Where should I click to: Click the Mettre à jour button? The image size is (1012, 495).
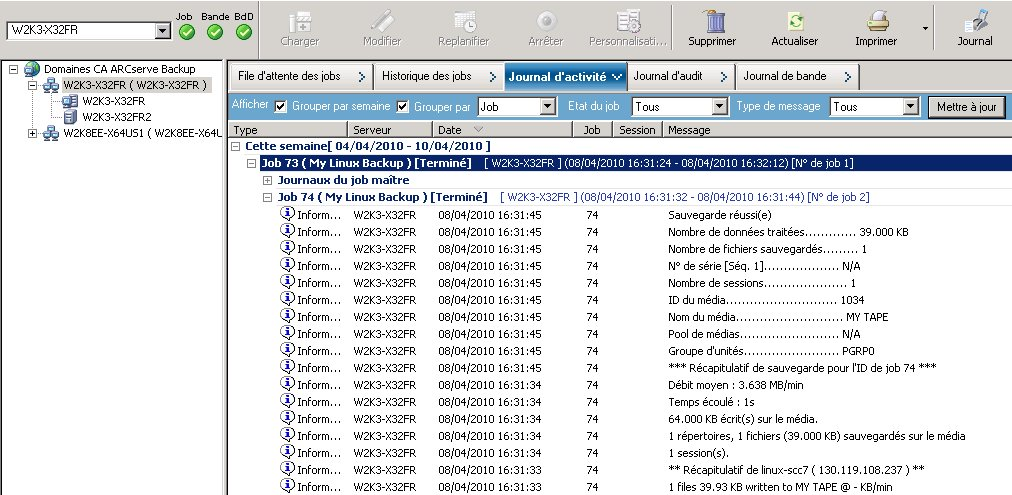(x=966, y=107)
